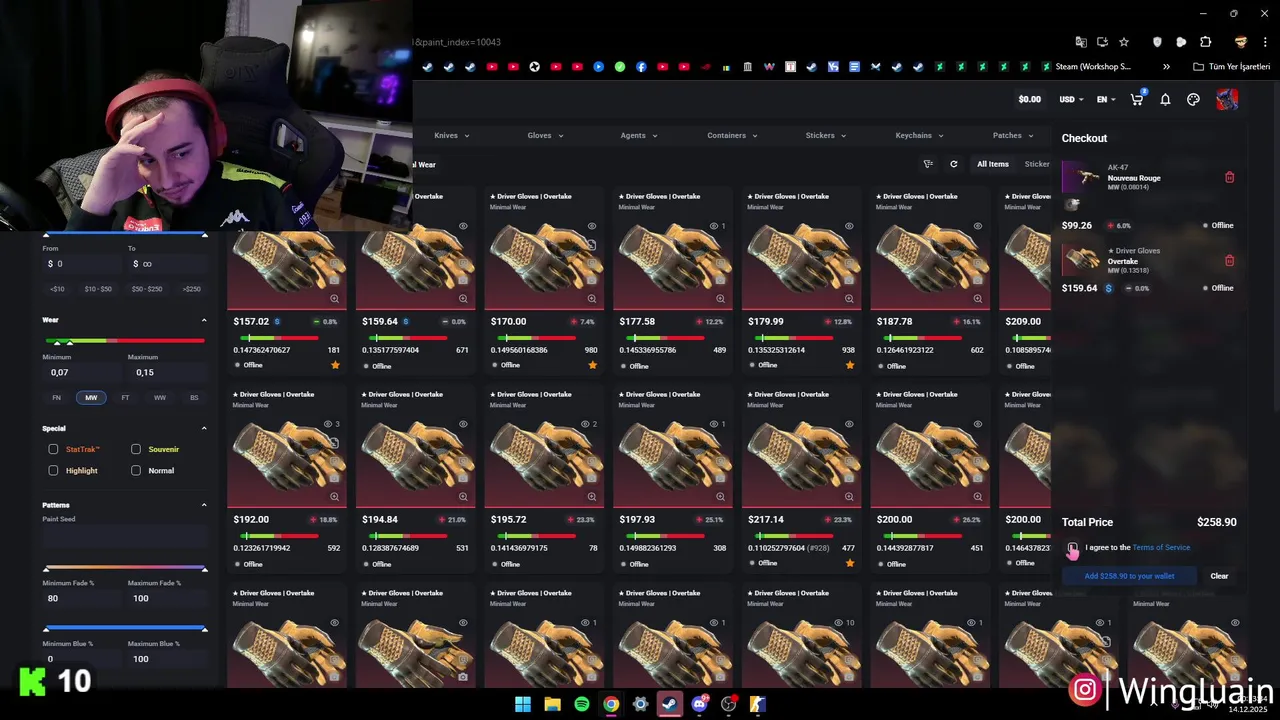Expand the Gloves category menu
Screen dimensions: 1280x720
[x=545, y=135]
